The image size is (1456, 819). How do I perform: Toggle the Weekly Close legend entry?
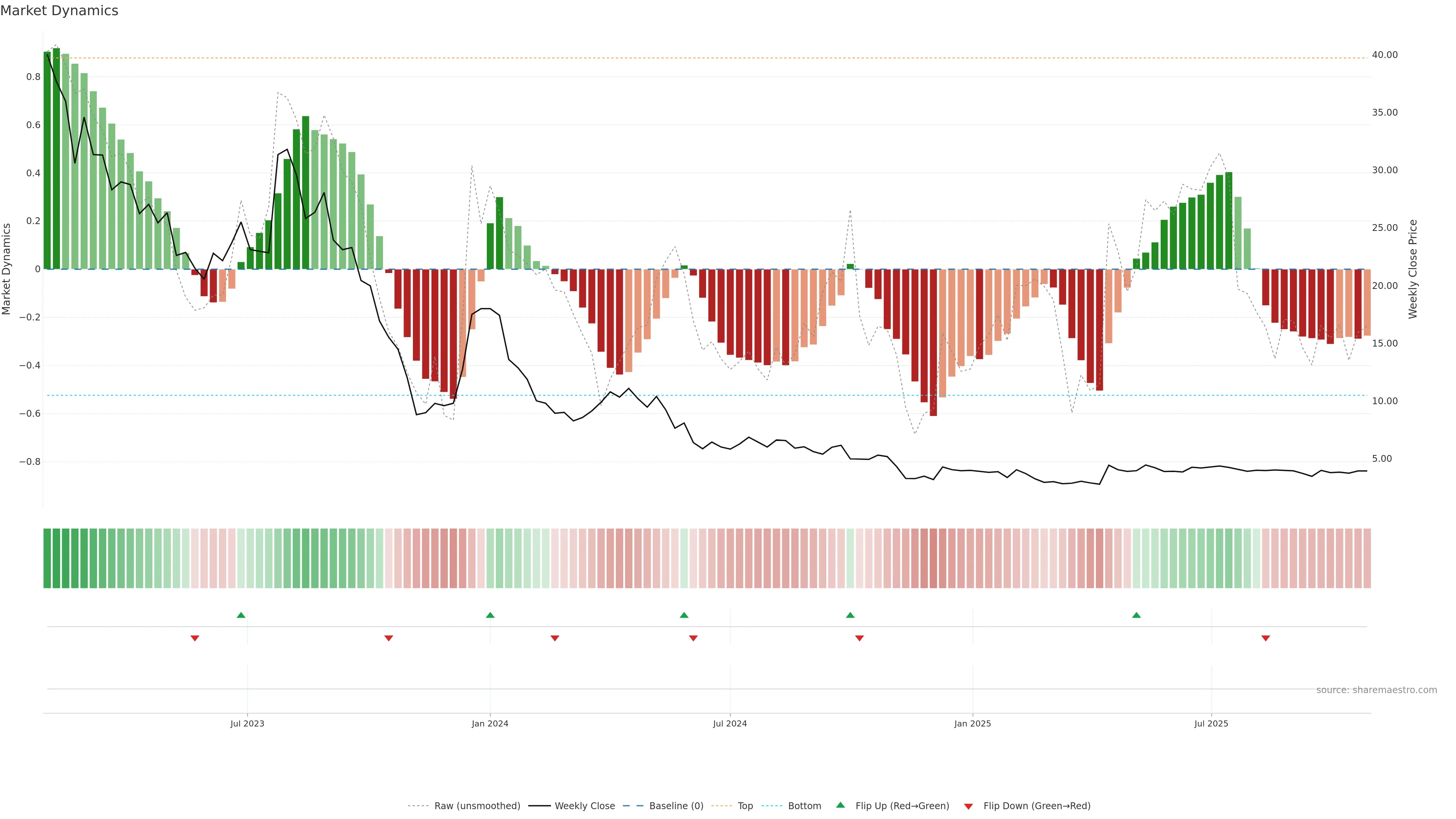point(584,805)
